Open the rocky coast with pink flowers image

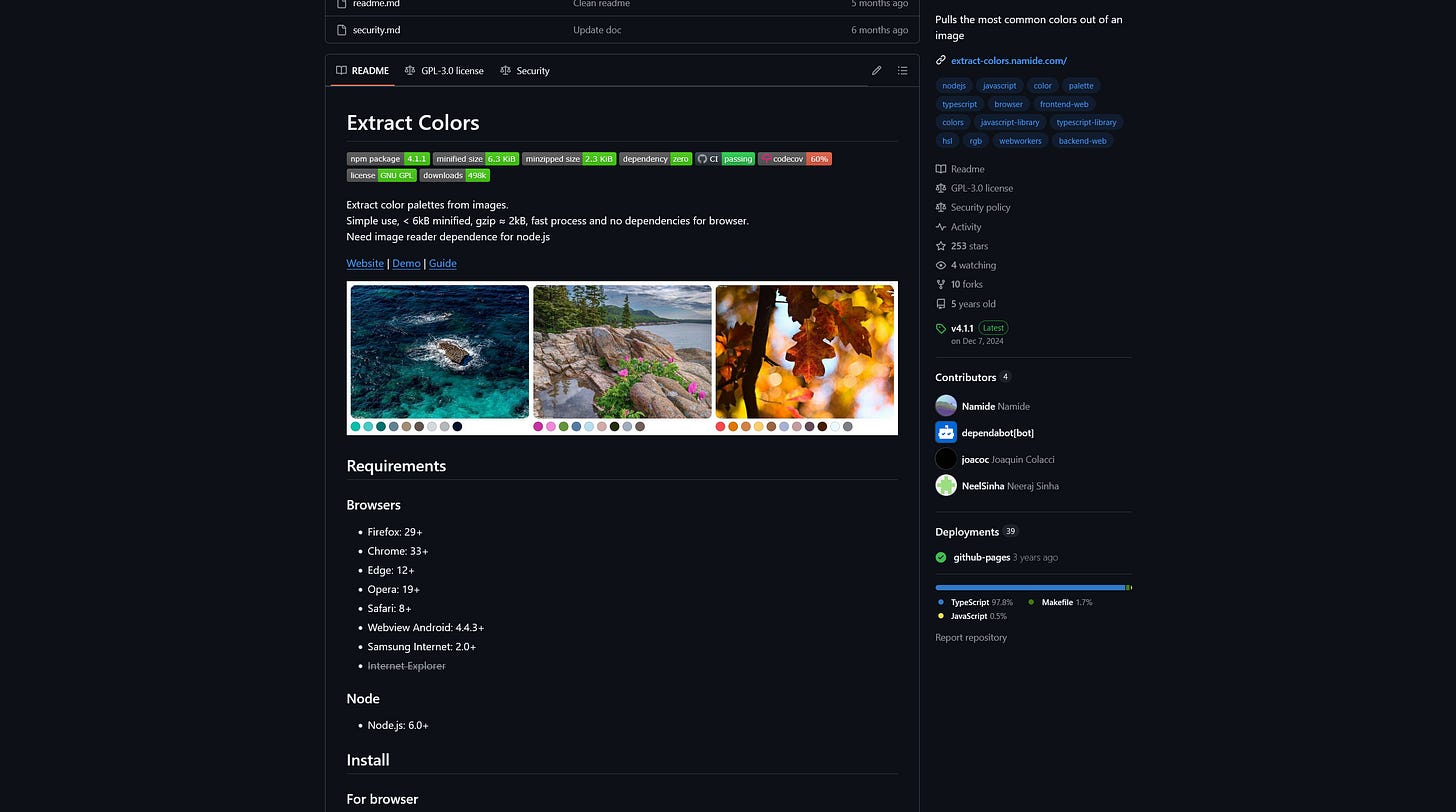(622, 351)
